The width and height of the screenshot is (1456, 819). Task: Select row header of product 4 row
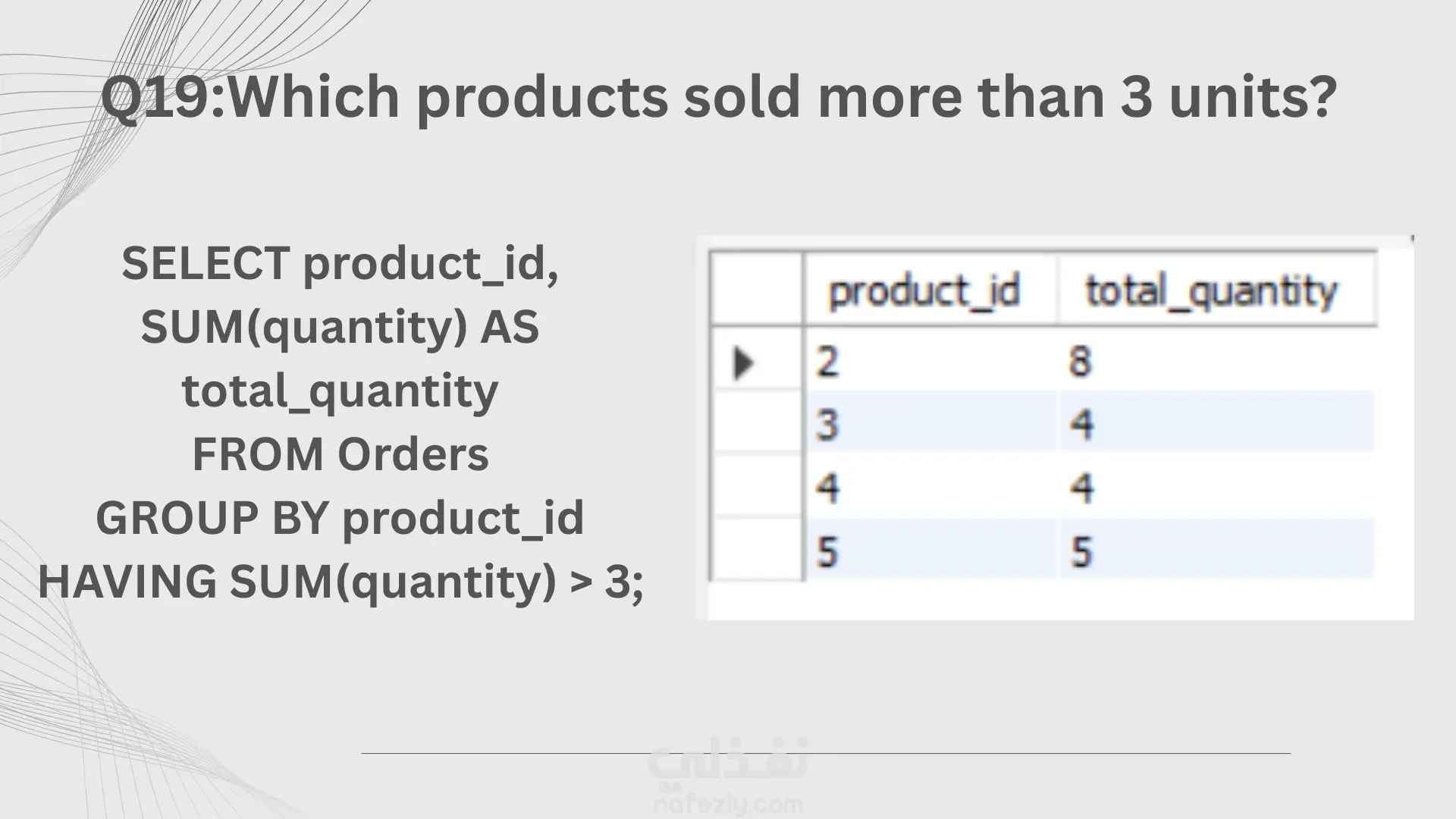pyautogui.click(x=756, y=487)
